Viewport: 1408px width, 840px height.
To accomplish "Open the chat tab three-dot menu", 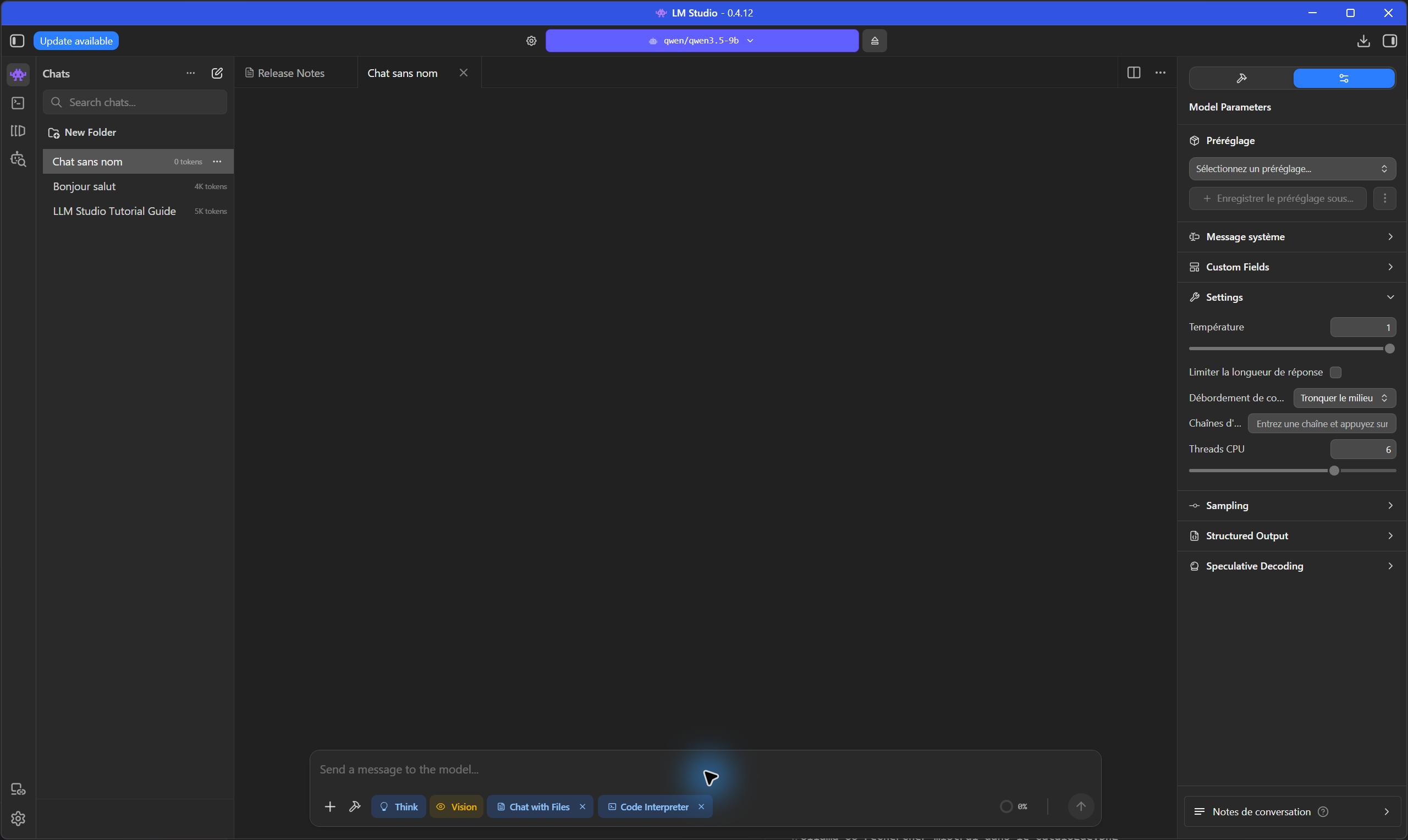I will (1160, 73).
